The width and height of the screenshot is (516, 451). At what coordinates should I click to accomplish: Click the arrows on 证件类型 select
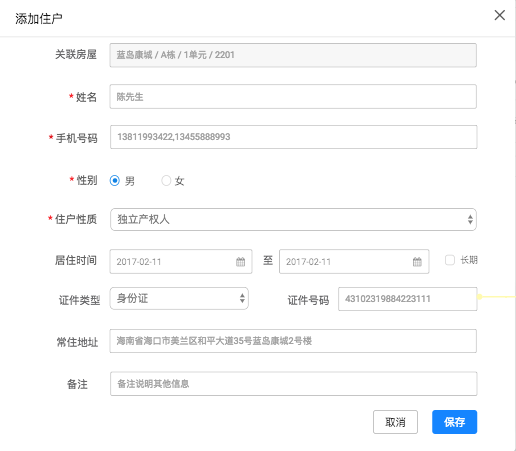[x=242, y=298]
